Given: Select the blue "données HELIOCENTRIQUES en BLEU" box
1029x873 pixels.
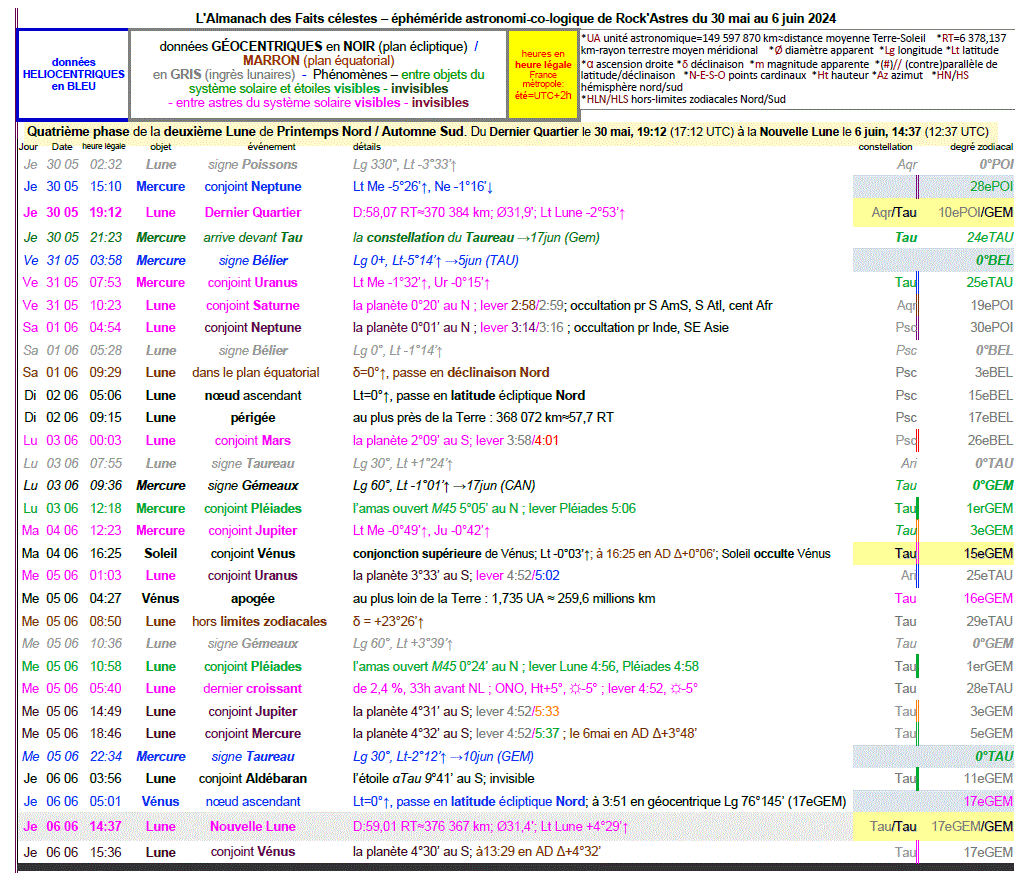Looking at the screenshot, I should [x=74, y=74].
